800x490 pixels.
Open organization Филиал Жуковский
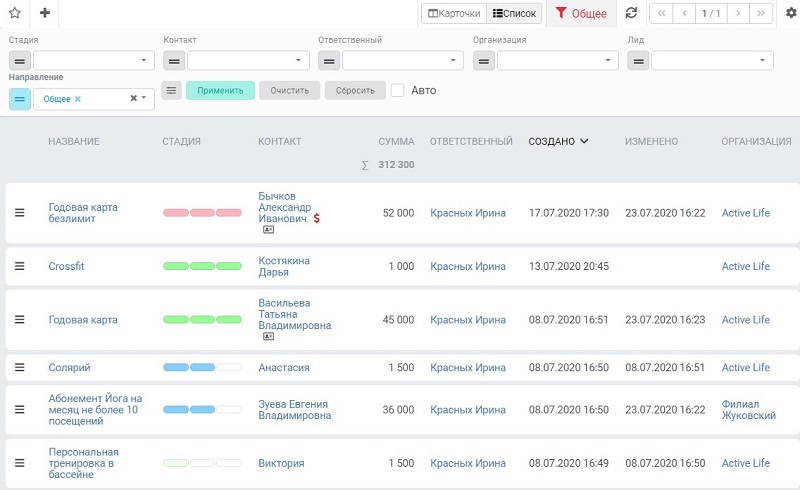tap(748, 409)
